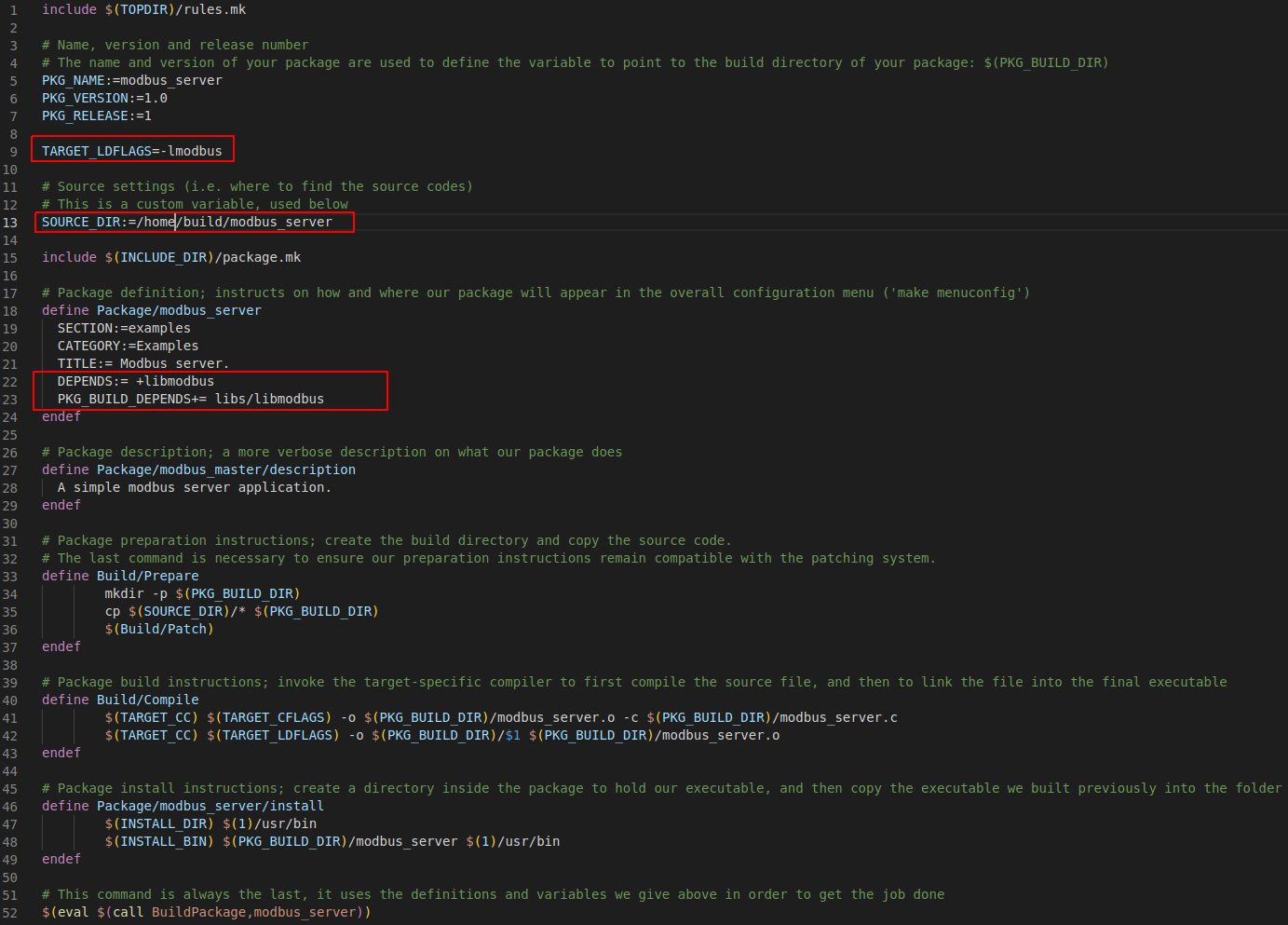Click the '# Name, version and release number' comment
Screen dimensions: 1288x925
coord(175,45)
